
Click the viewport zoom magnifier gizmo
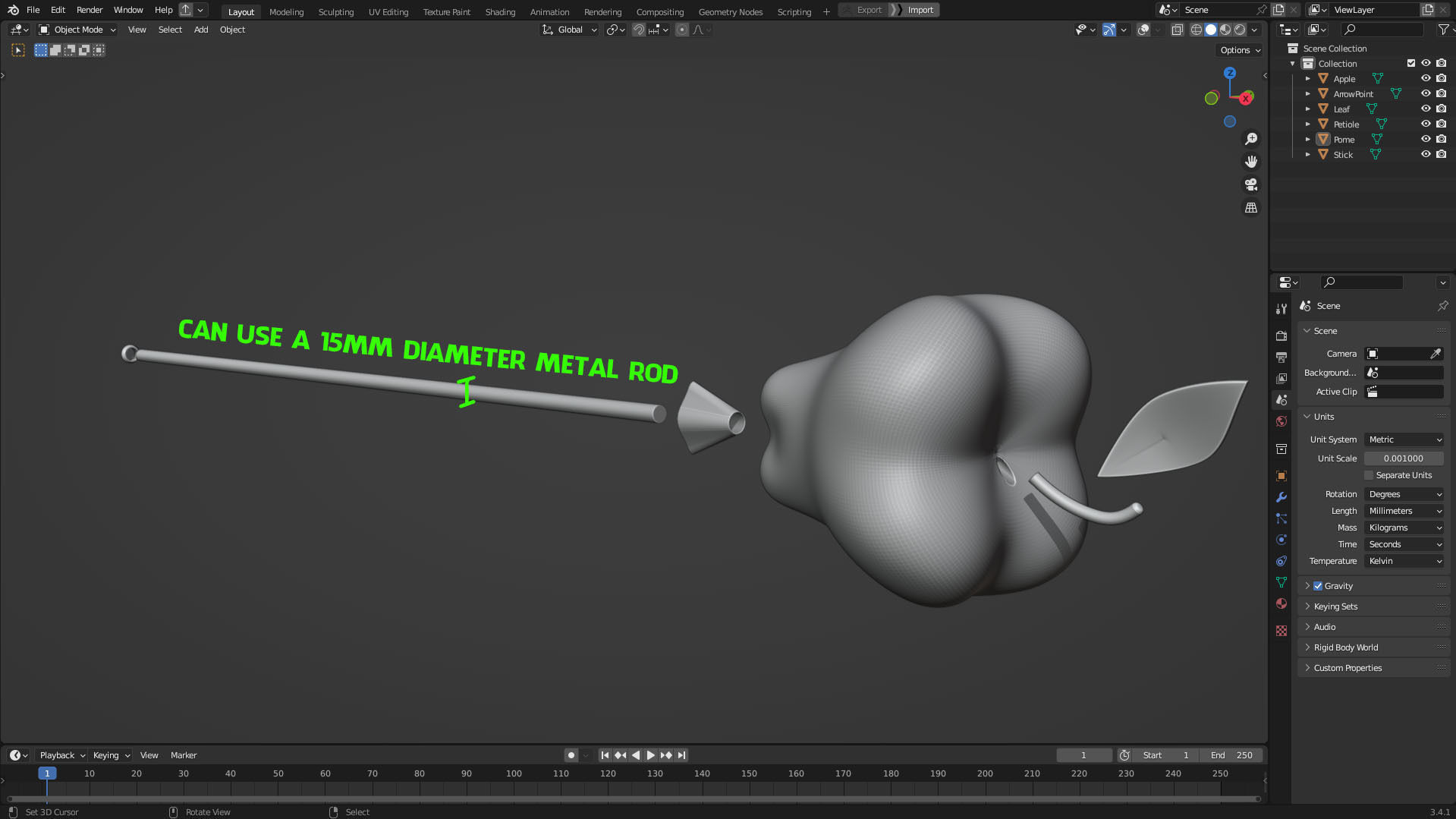pyautogui.click(x=1251, y=139)
